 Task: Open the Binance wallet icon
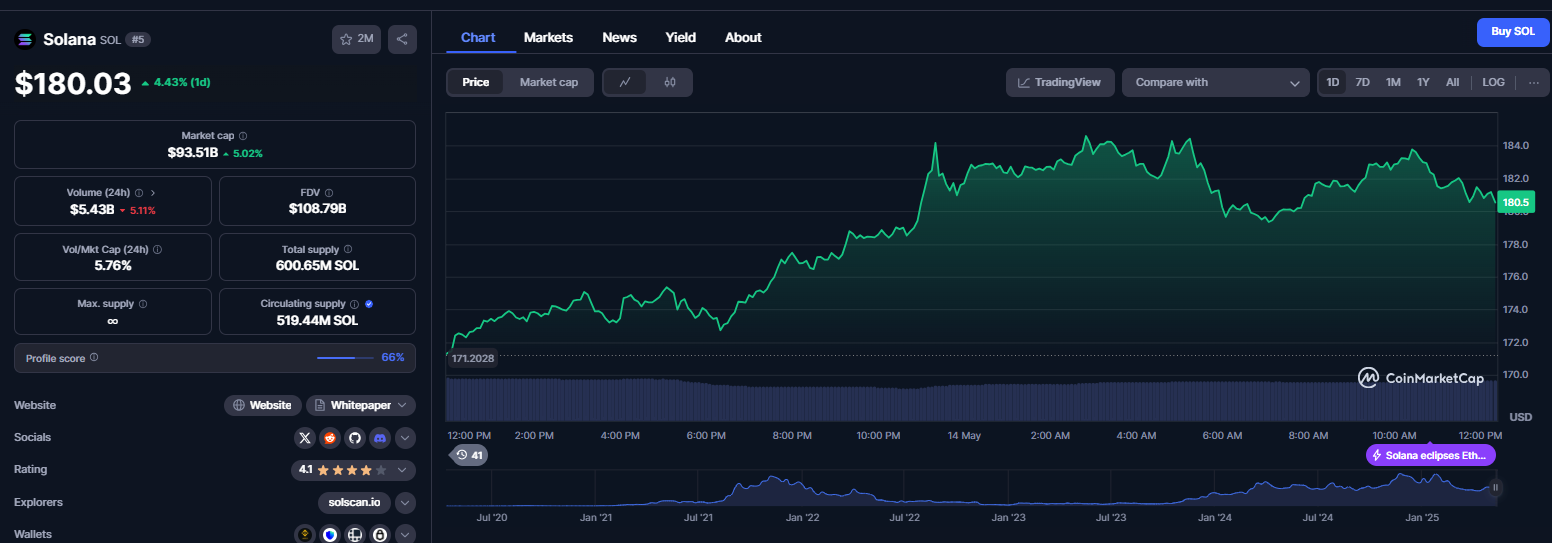306,535
